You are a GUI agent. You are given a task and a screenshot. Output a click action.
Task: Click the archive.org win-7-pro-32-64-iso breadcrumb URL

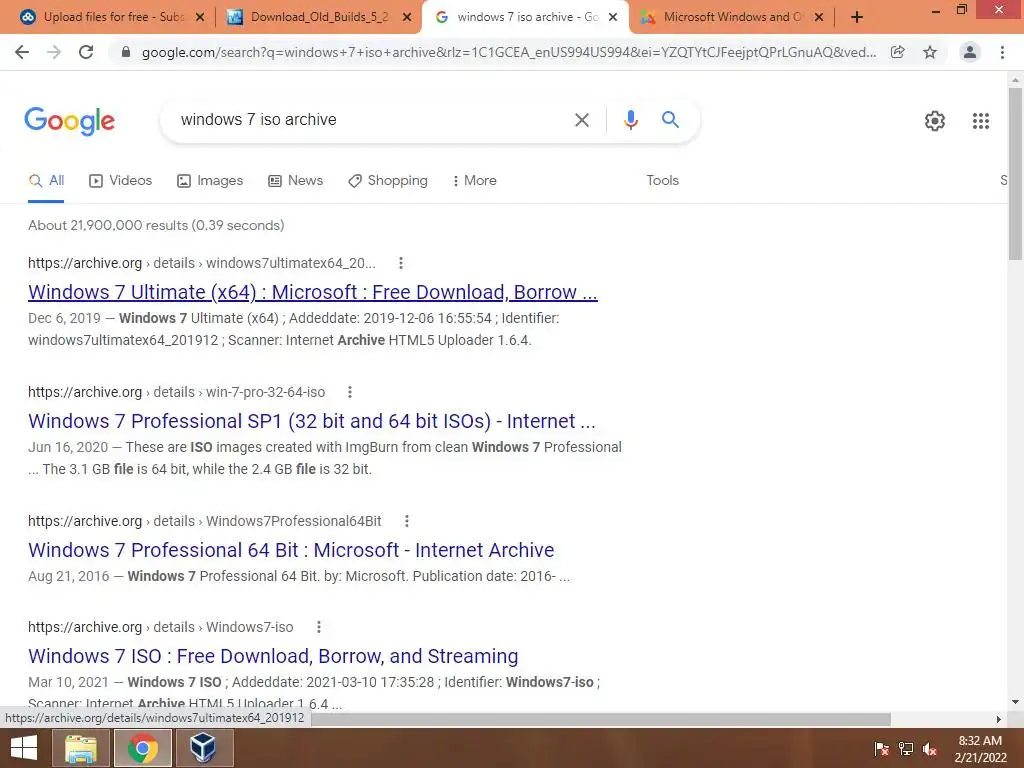point(176,392)
